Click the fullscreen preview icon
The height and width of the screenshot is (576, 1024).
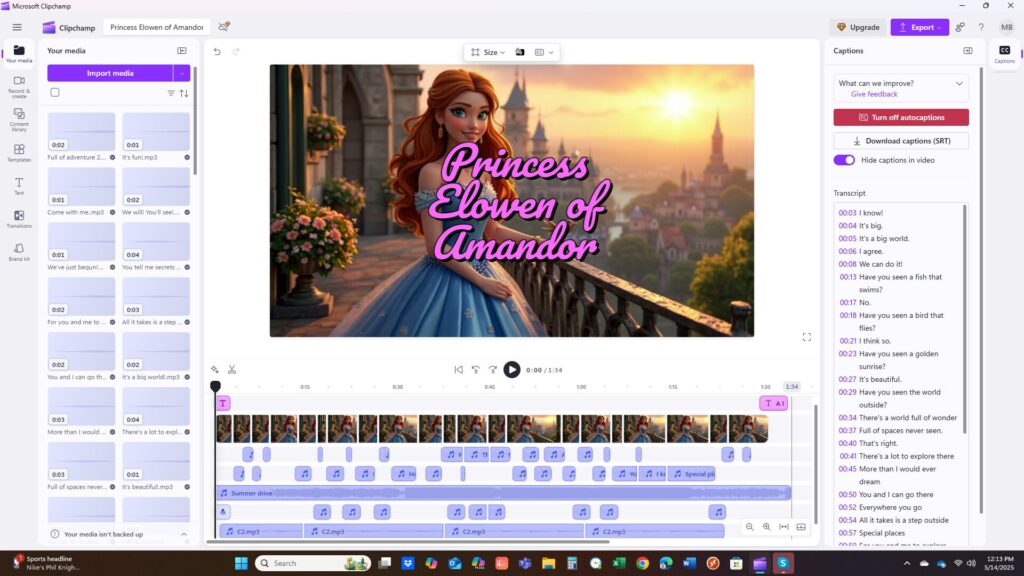pos(807,337)
